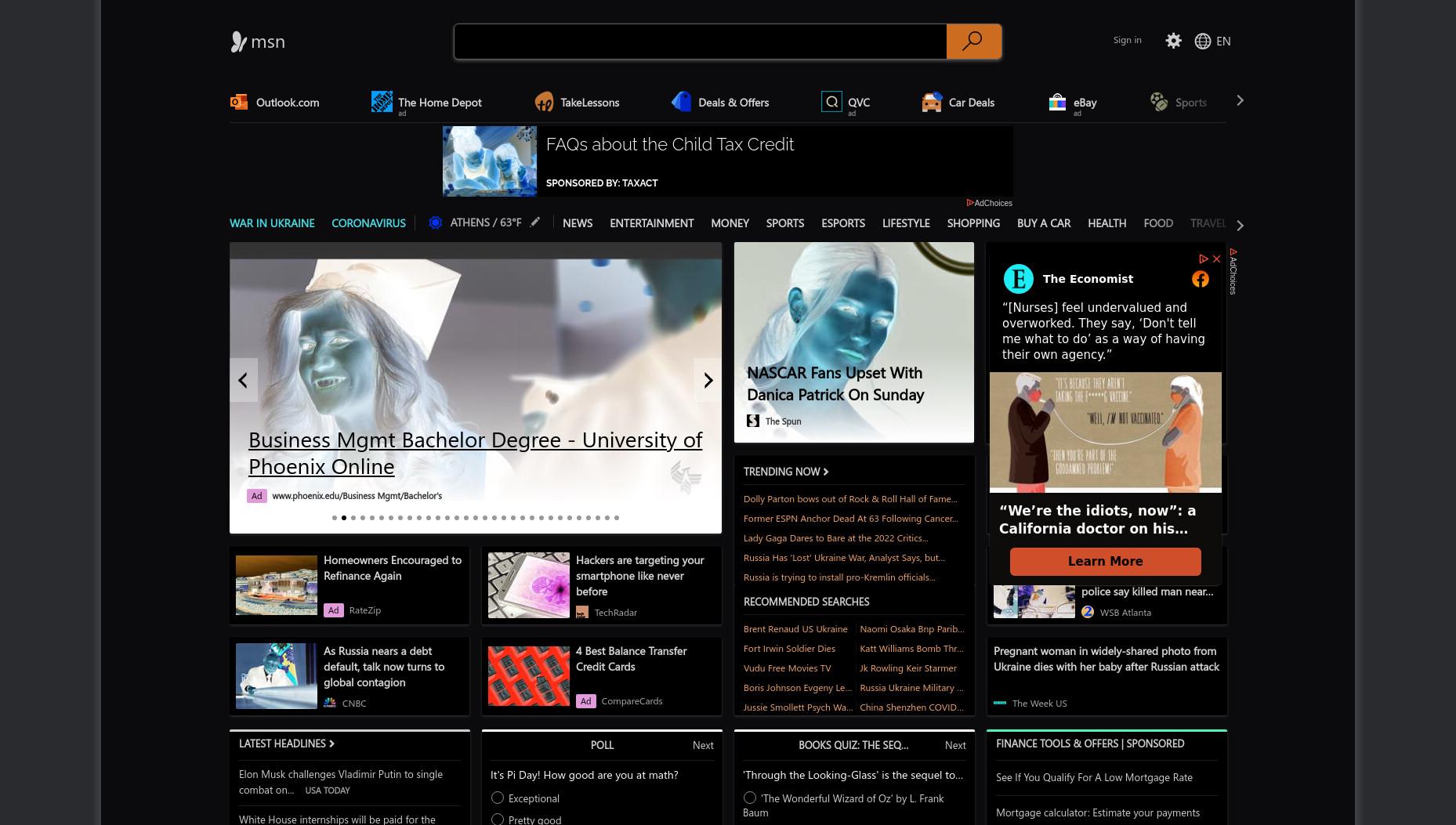Go to the previous carousel slide
Screen dimensions: 1456x825
click(244, 380)
